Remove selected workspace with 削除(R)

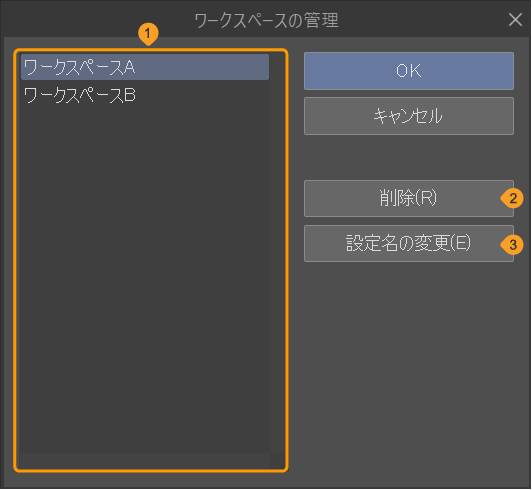409,199
